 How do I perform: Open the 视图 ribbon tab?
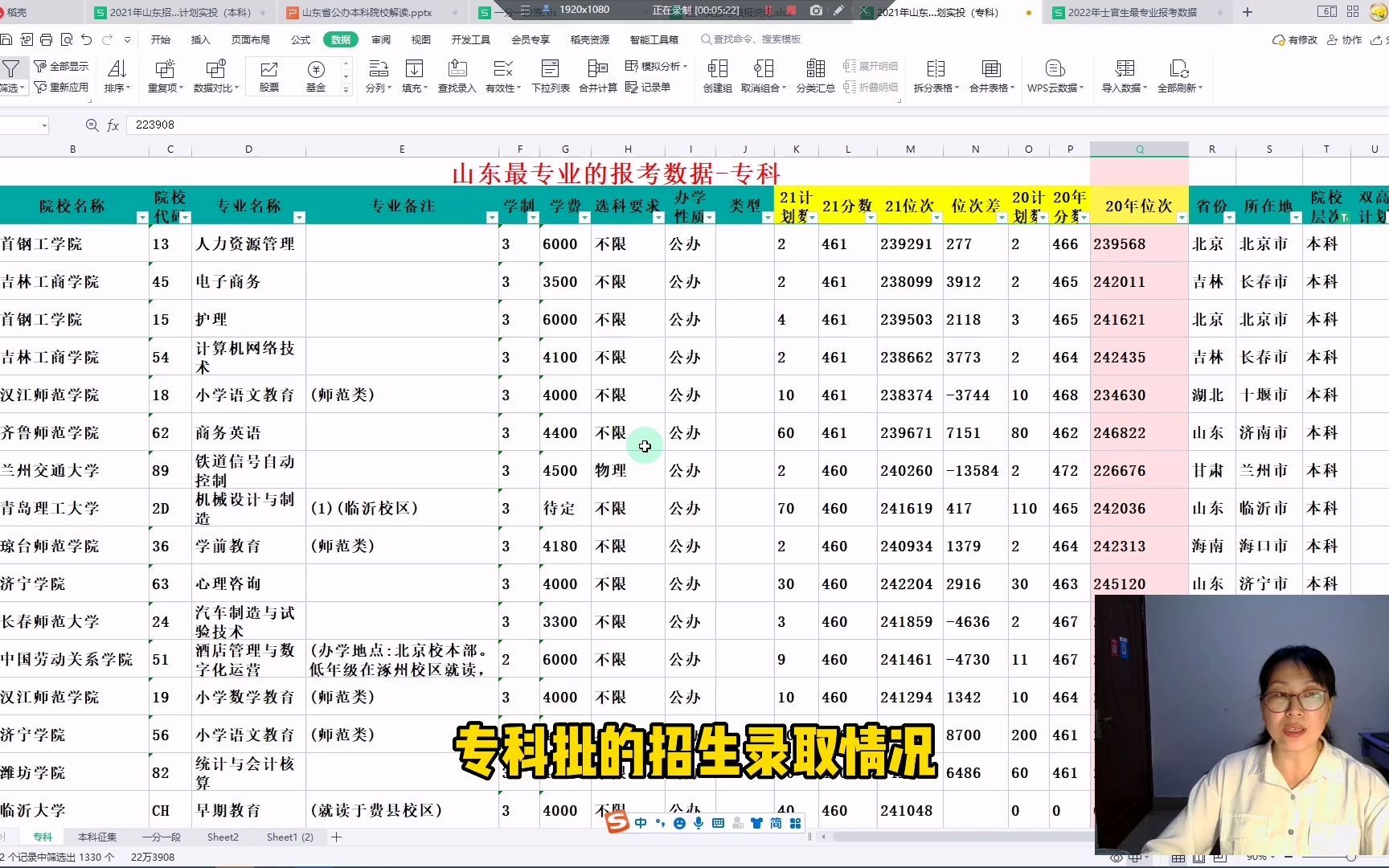(420, 39)
